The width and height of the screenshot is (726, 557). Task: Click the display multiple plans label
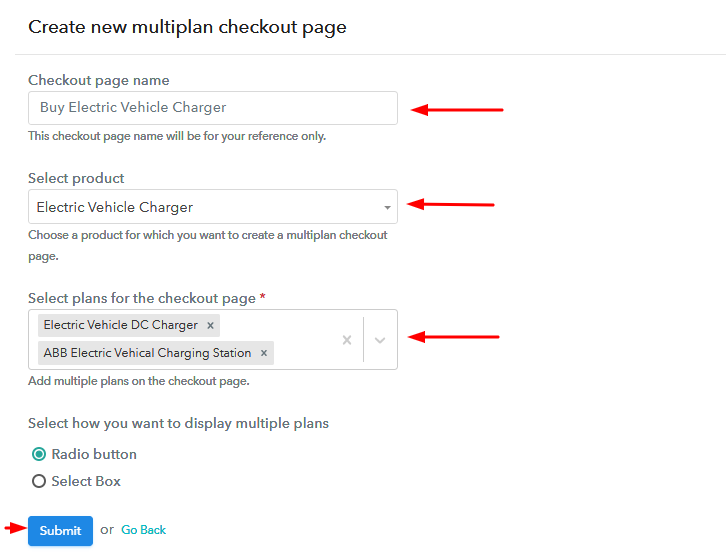[178, 423]
